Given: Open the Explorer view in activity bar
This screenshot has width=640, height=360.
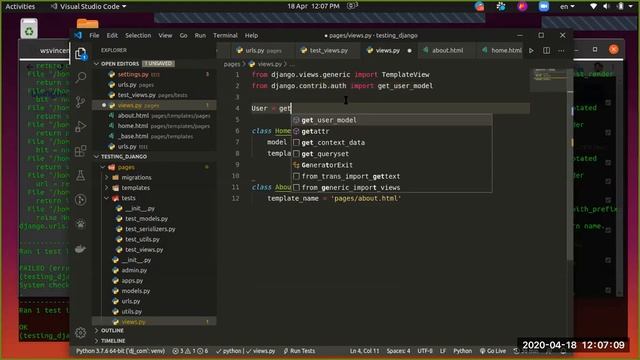Looking at the screenshot, I should (80, 53).
